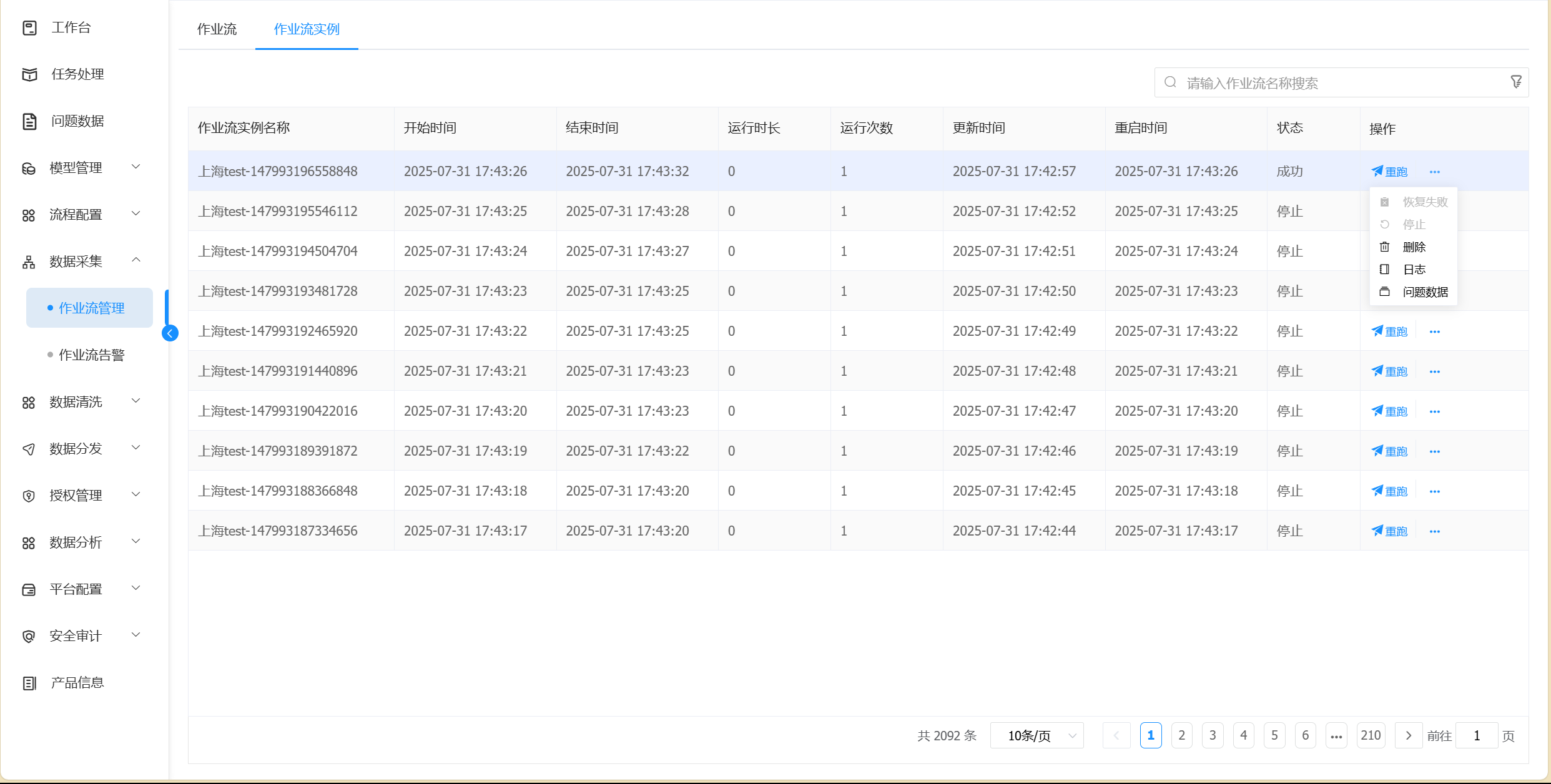Switch to the 作业流 tab
1551x784 pixels.
click(x=217, y=29)
